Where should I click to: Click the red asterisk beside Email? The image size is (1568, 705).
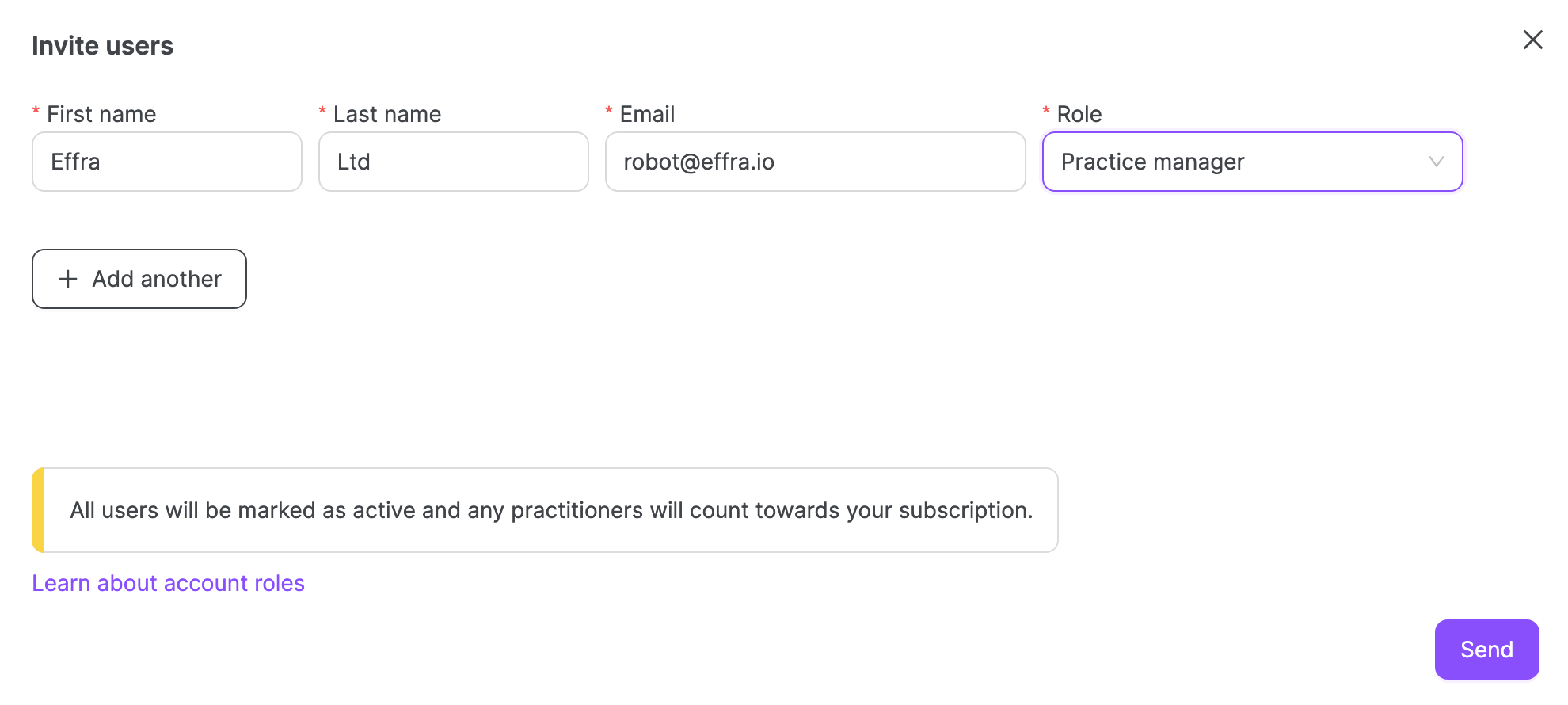pyautogui.click(x=609, y=111)
